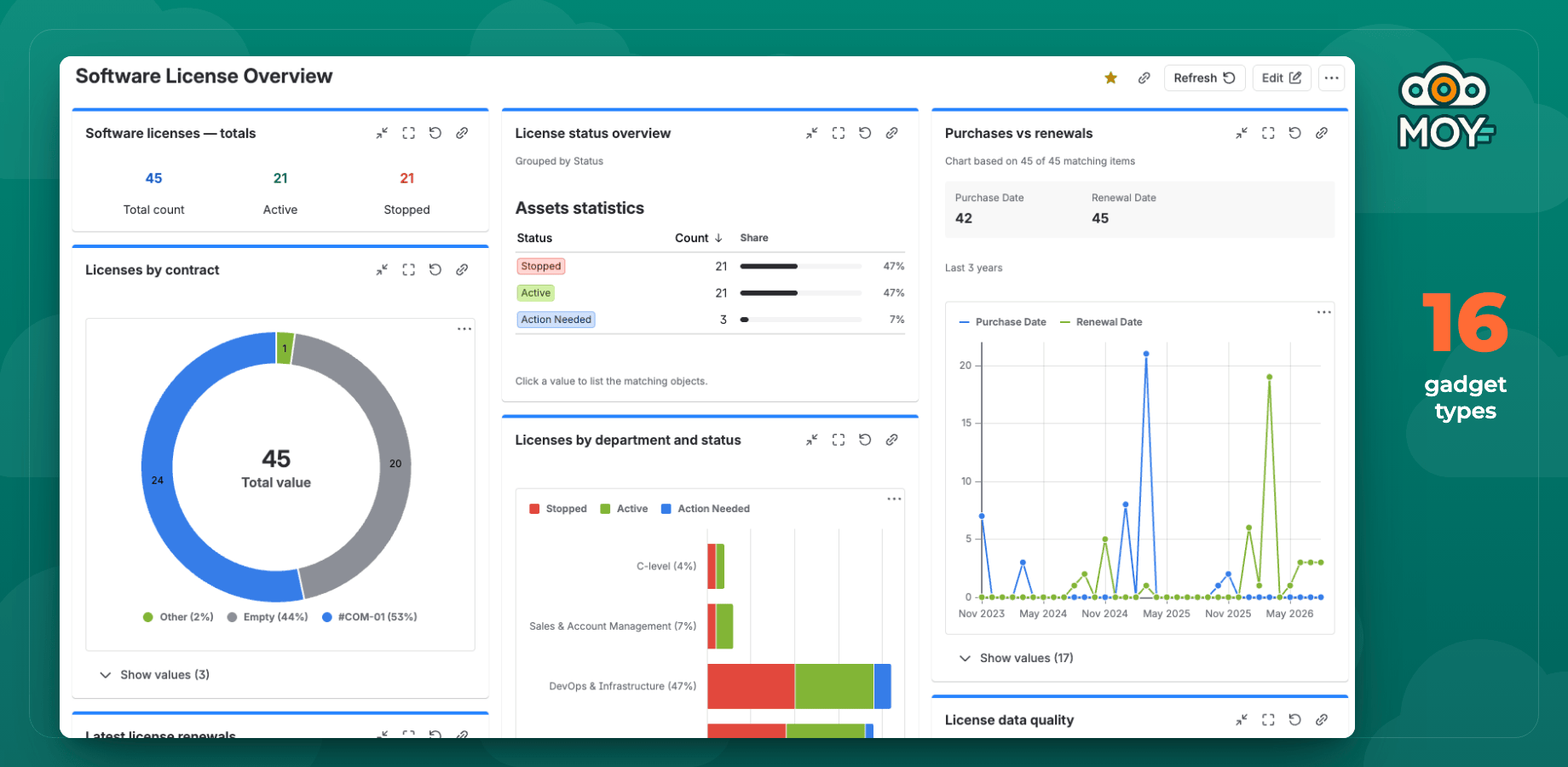Toggle Empty (44%) legend item
The width and height of the screenshot is (1568, 767).
pyautogui.click(x=268, y=617)
